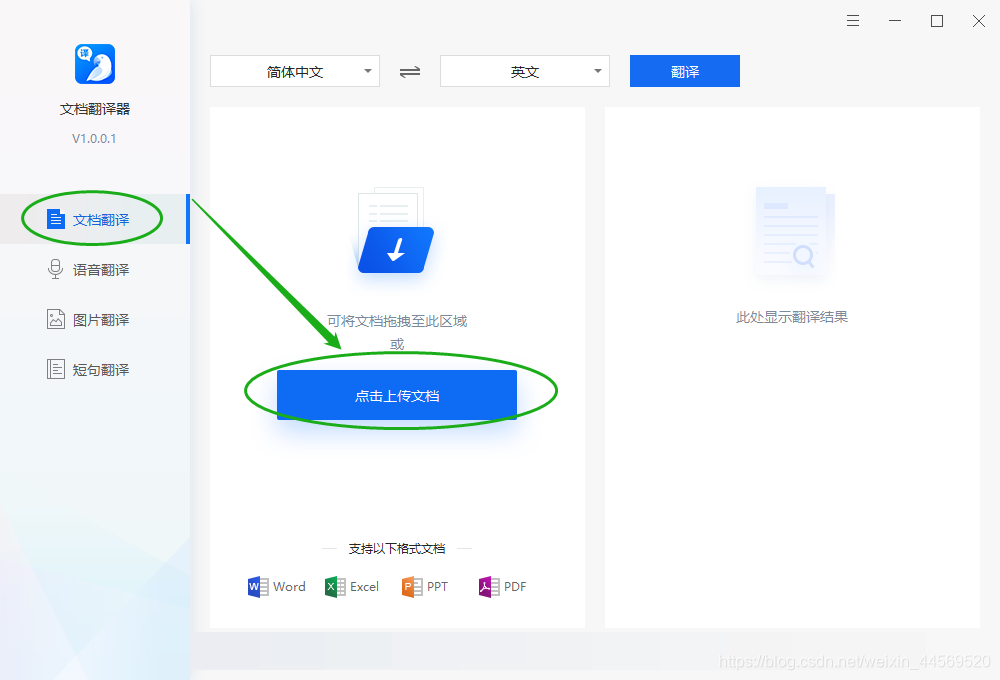Open the 简体中文 source language dropdown
Viewport: 1000px width, 680px height.
(295, 71)
